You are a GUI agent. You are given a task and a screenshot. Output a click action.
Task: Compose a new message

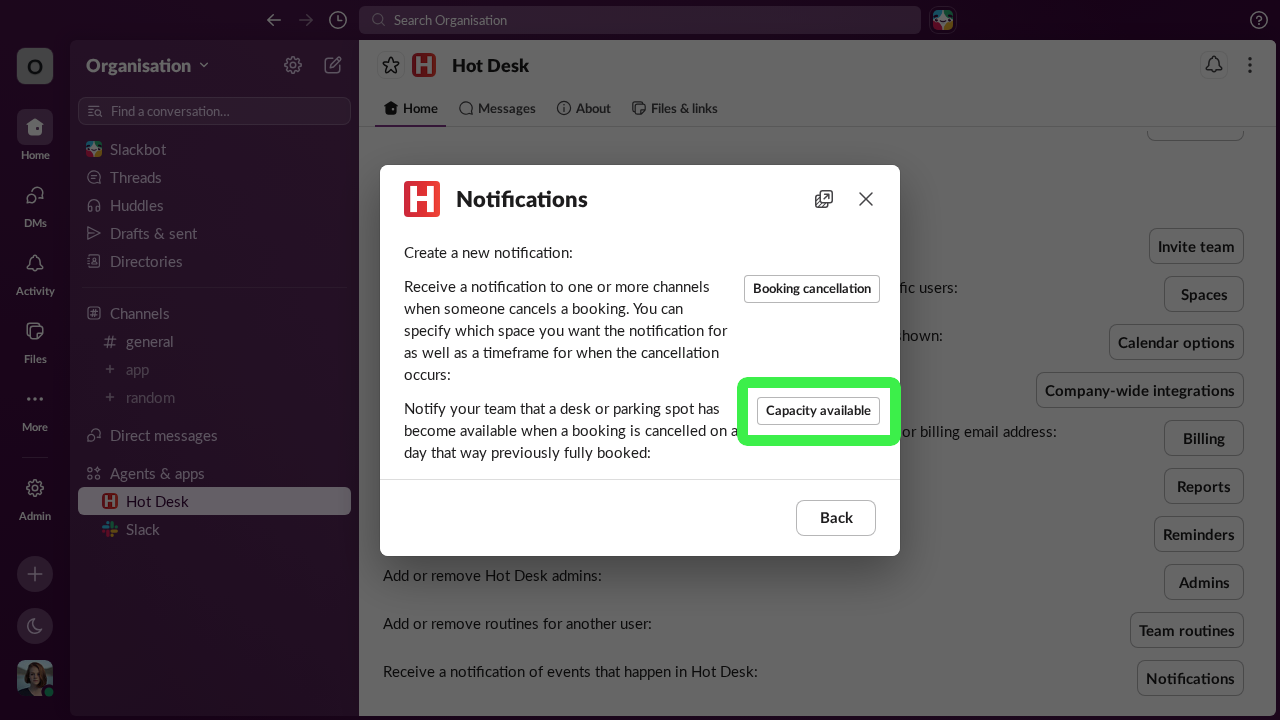(333, 65)
